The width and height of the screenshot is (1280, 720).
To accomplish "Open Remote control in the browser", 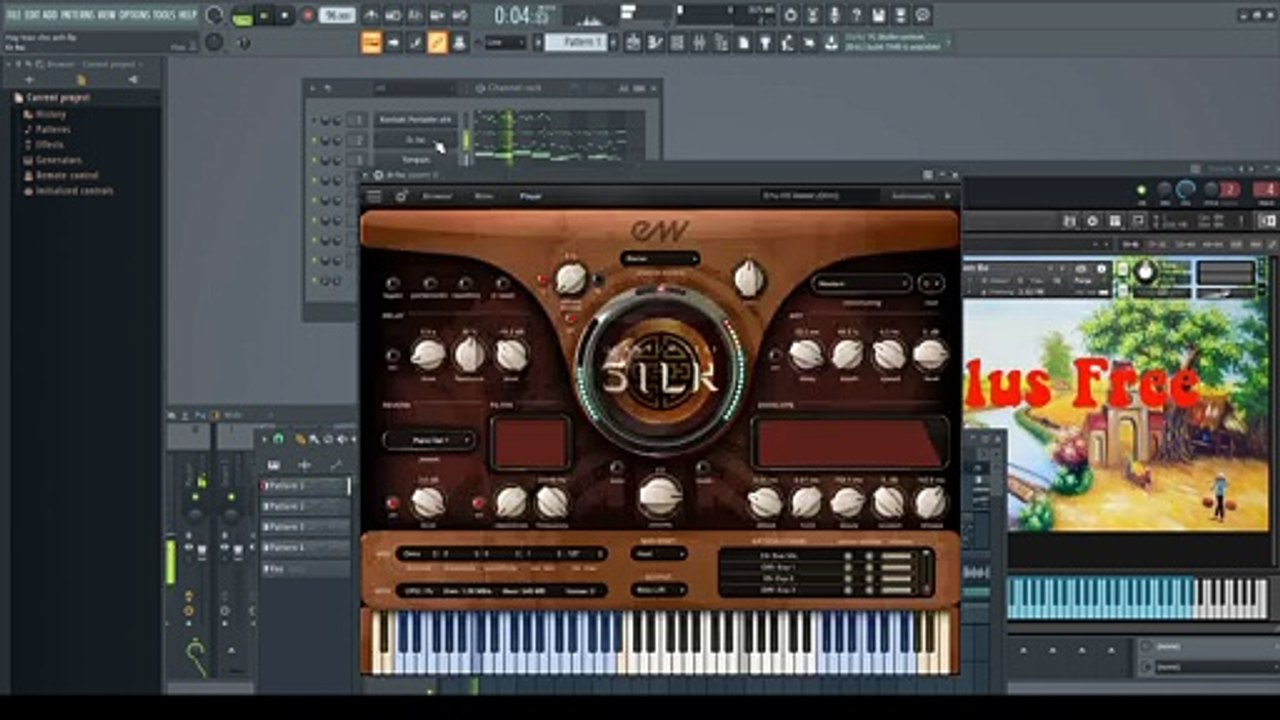I will pos(65,175).
